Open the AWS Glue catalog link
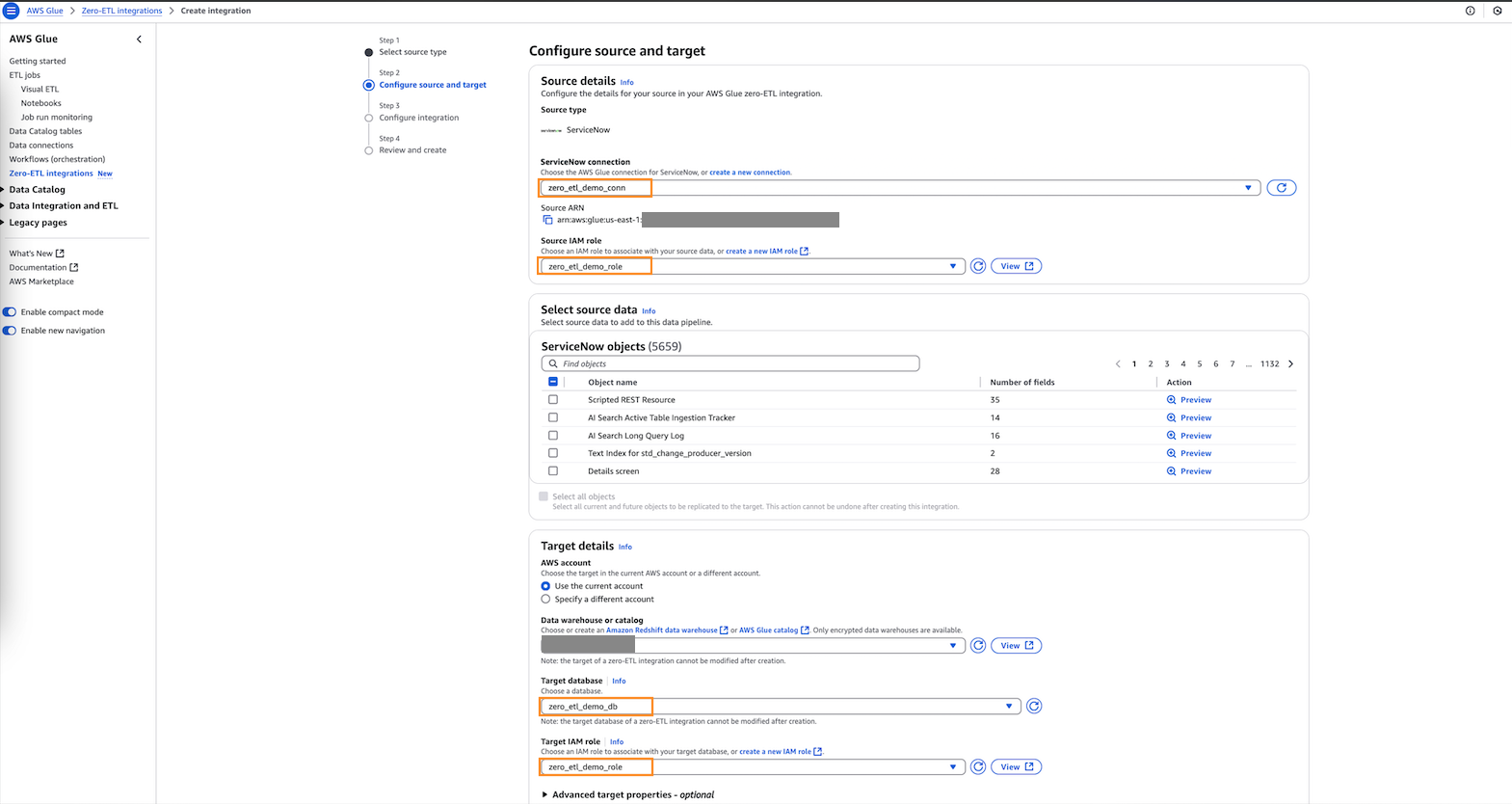This screenshot has width=1512, height=804. (774, 630)
